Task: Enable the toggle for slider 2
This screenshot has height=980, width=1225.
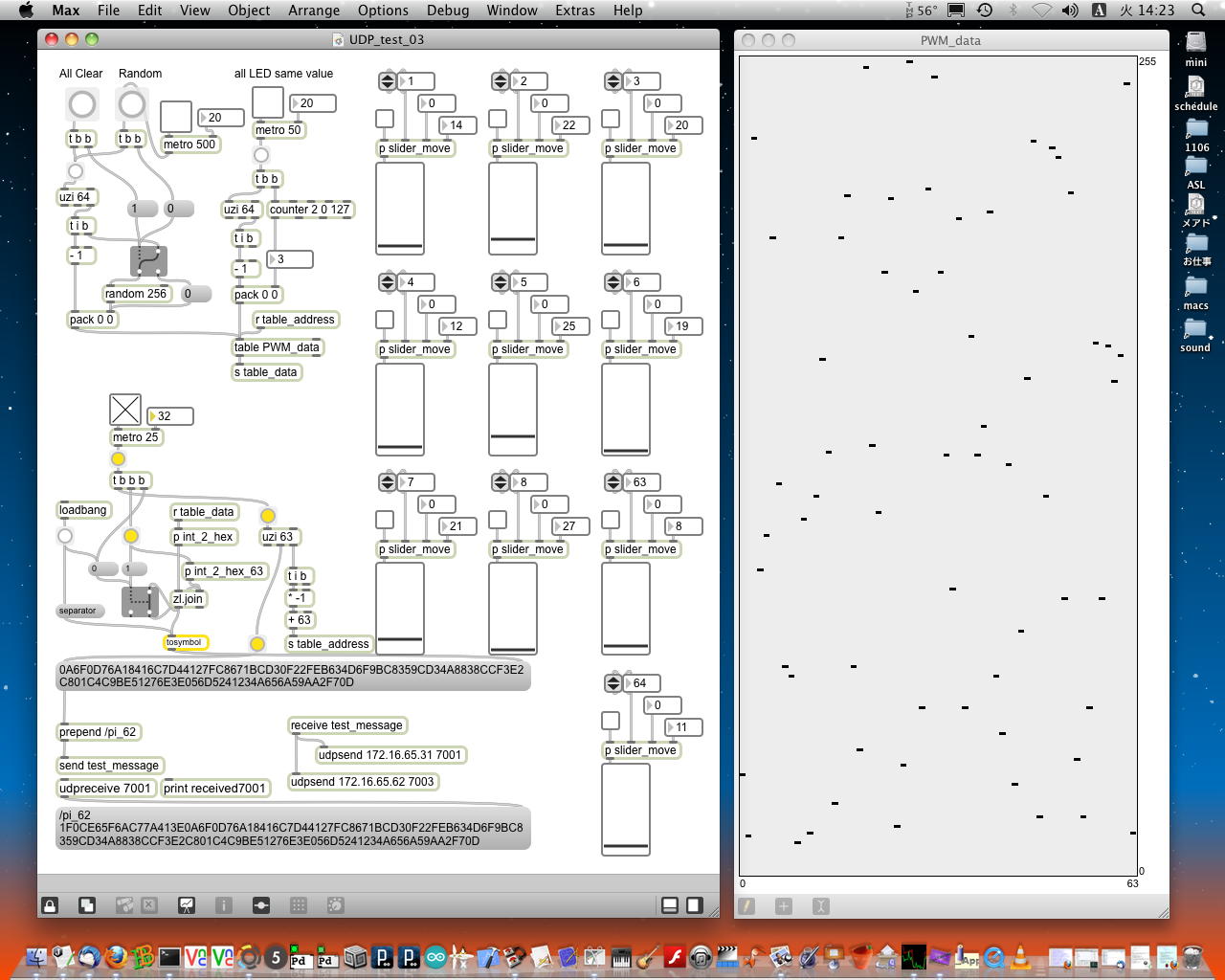Action: [x=498, y=119]
